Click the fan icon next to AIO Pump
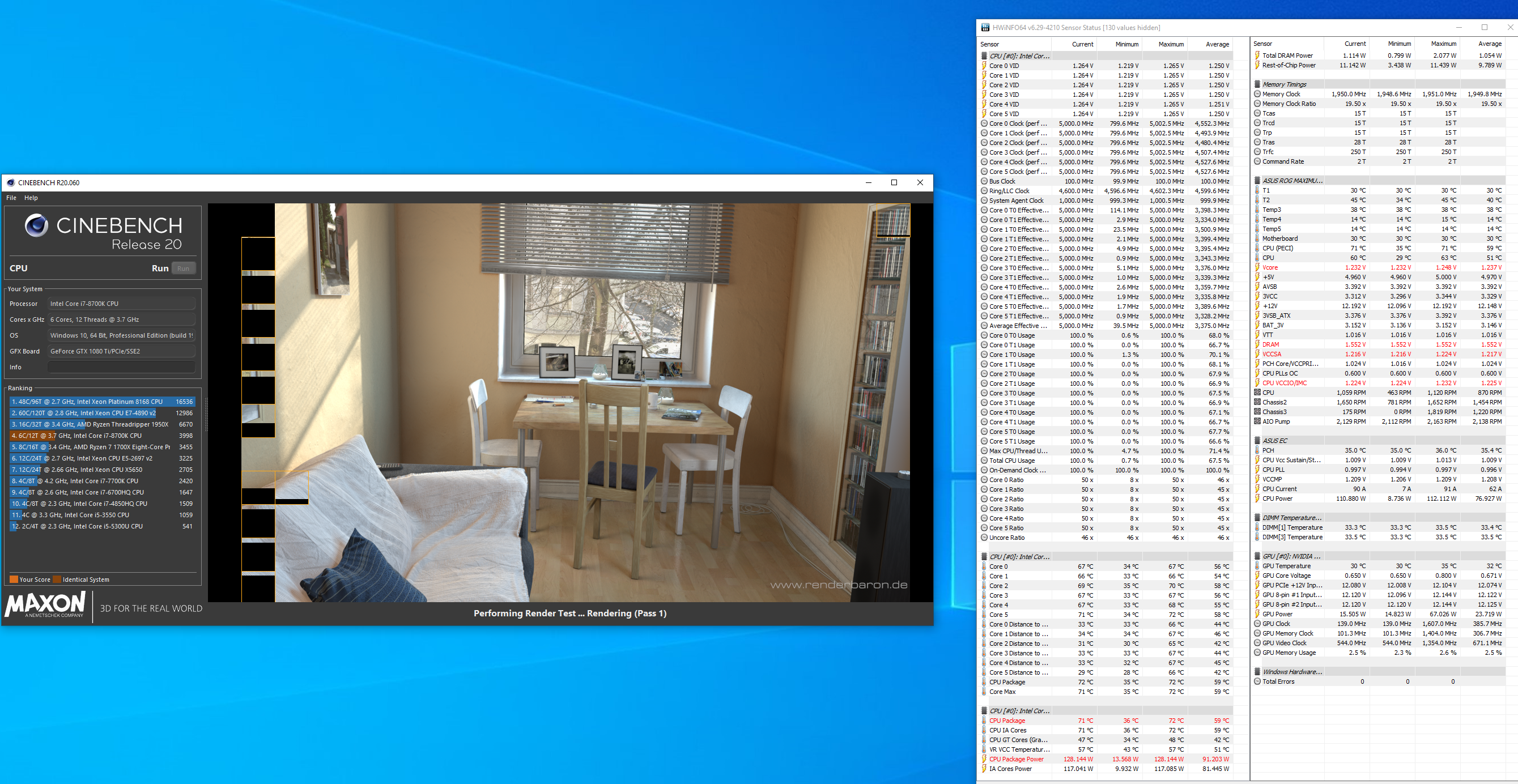The height and width of the screenshot is (784, 1518). point(1257,422)
